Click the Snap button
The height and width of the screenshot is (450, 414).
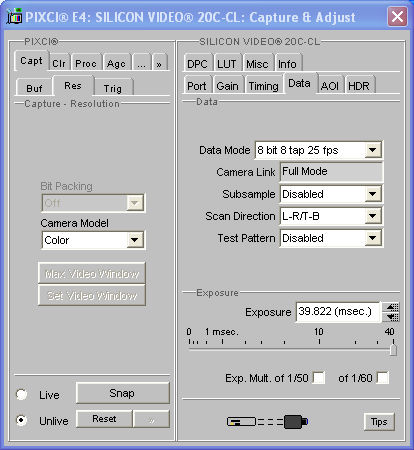(122, 393)
